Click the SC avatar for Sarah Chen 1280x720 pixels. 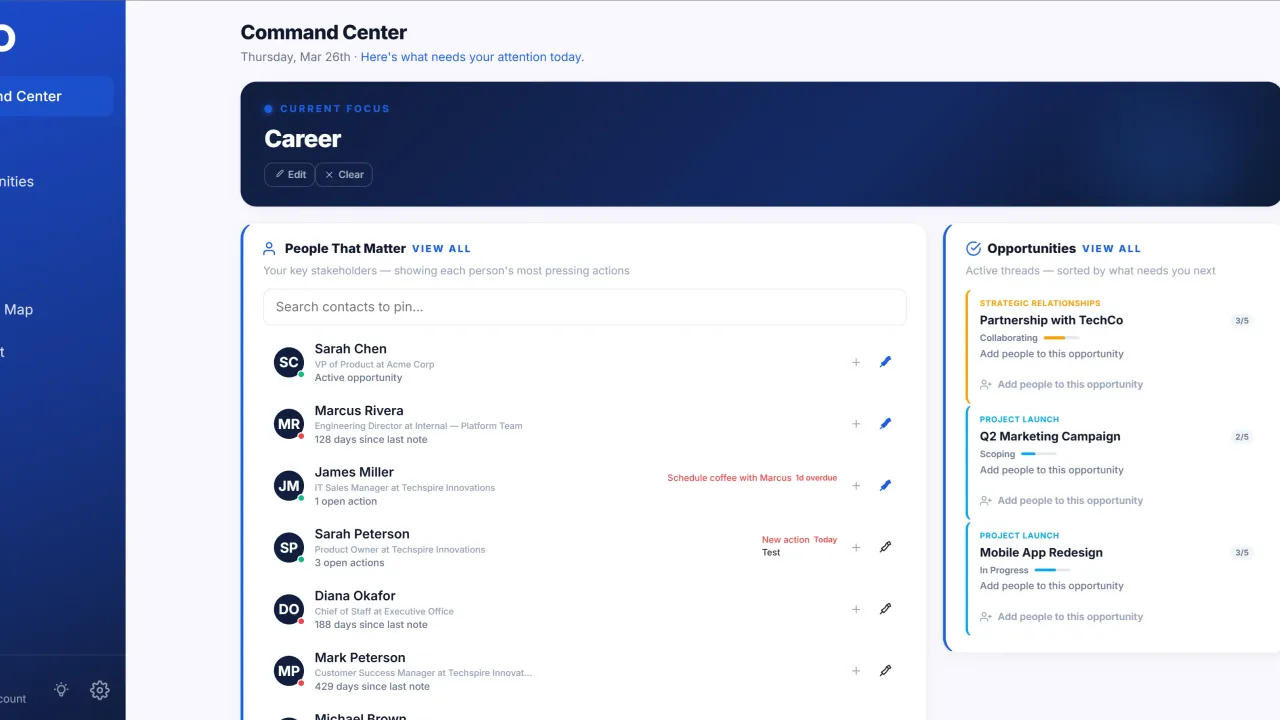tap(289, 362)
